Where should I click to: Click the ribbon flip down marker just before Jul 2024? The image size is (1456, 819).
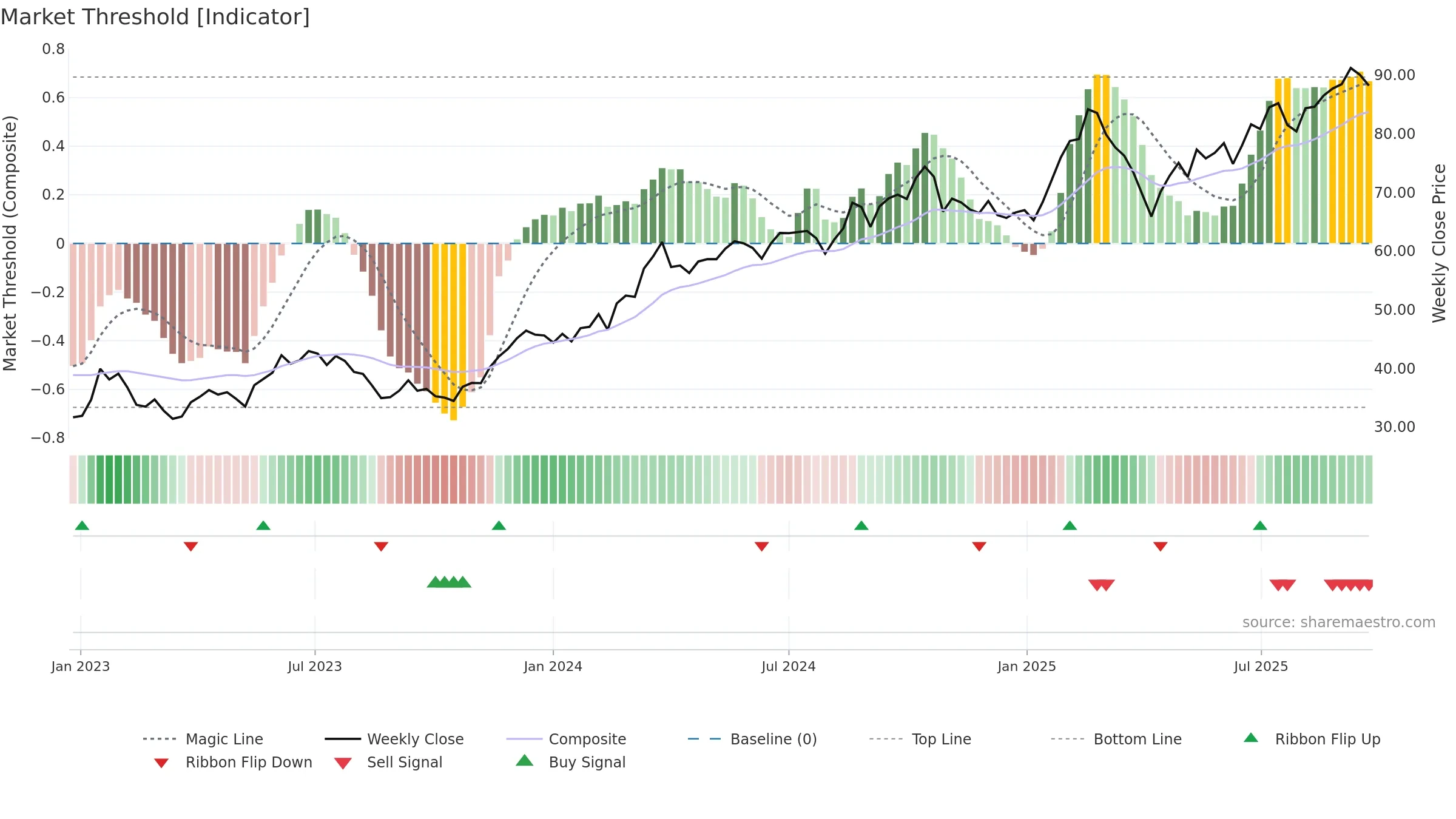762,547
